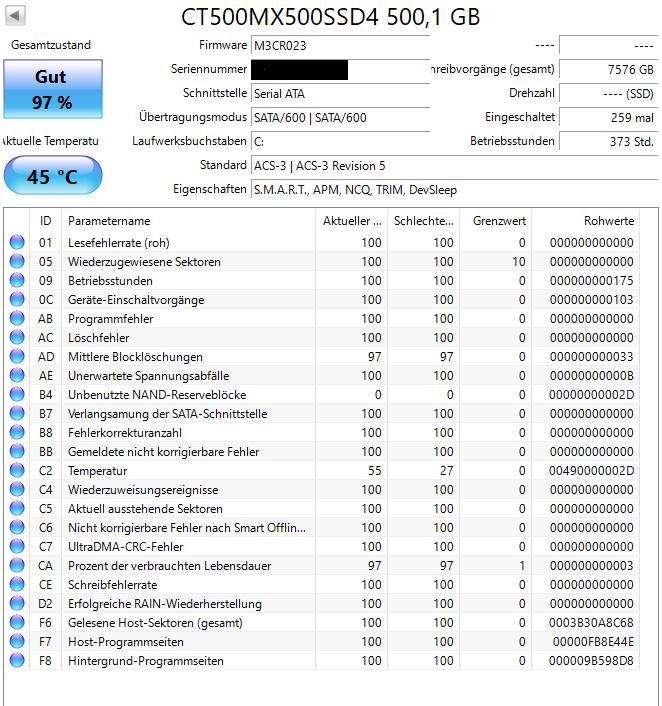Click current value 55 in Temperatur row
This screenshot has height=706, width=662.
click(375, 471)
